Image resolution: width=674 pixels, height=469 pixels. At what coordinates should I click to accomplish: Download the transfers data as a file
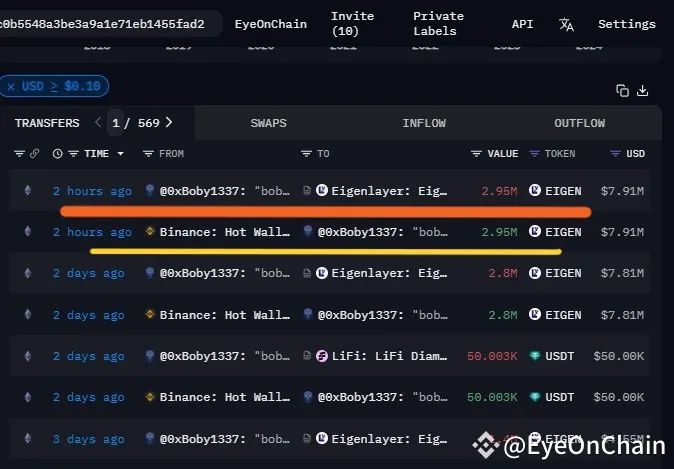(643, 91)
